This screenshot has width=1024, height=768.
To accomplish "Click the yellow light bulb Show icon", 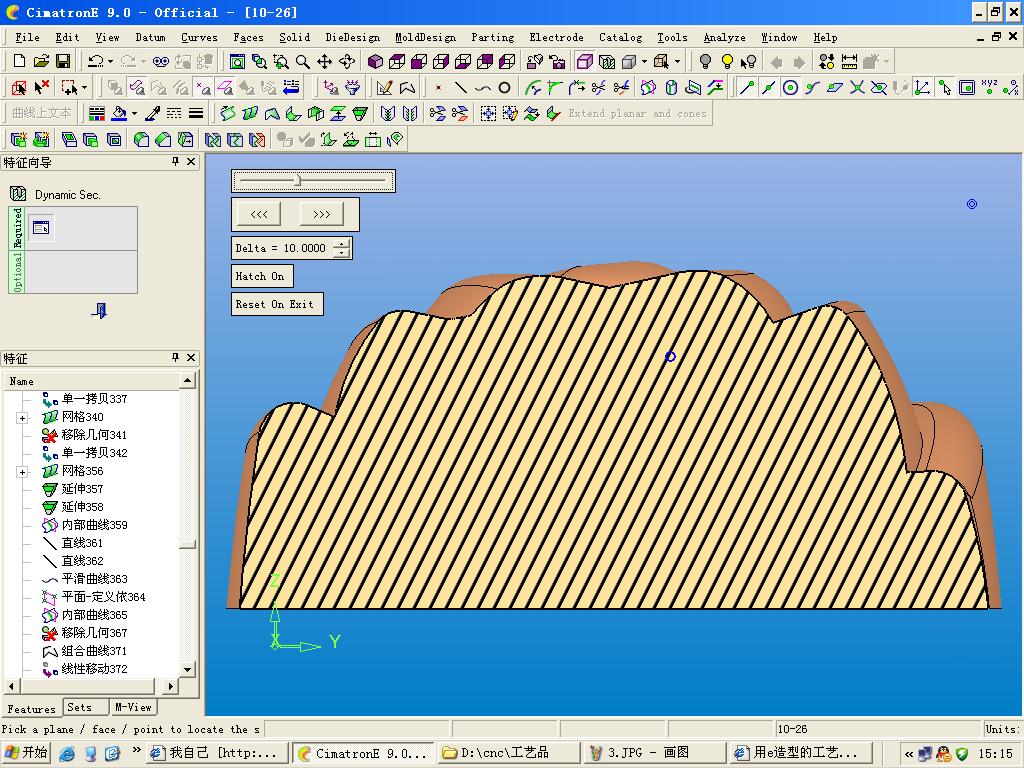I will (x=727, y=61).
